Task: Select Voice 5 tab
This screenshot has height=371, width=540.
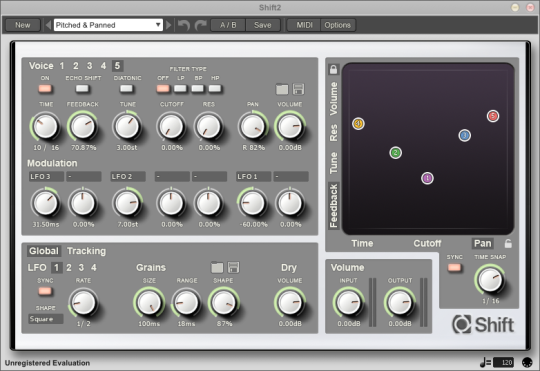Action: pos(117,65)
